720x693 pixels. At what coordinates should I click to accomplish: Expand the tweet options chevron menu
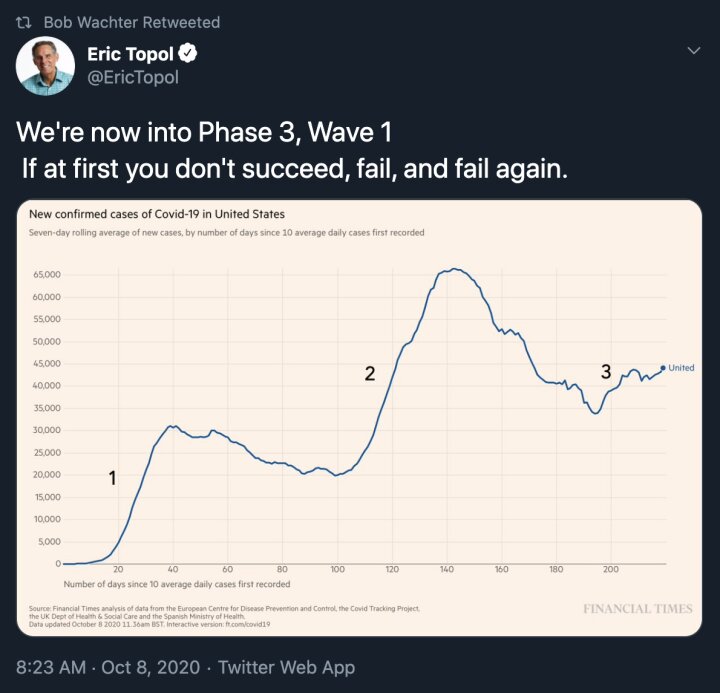point(694,51)
